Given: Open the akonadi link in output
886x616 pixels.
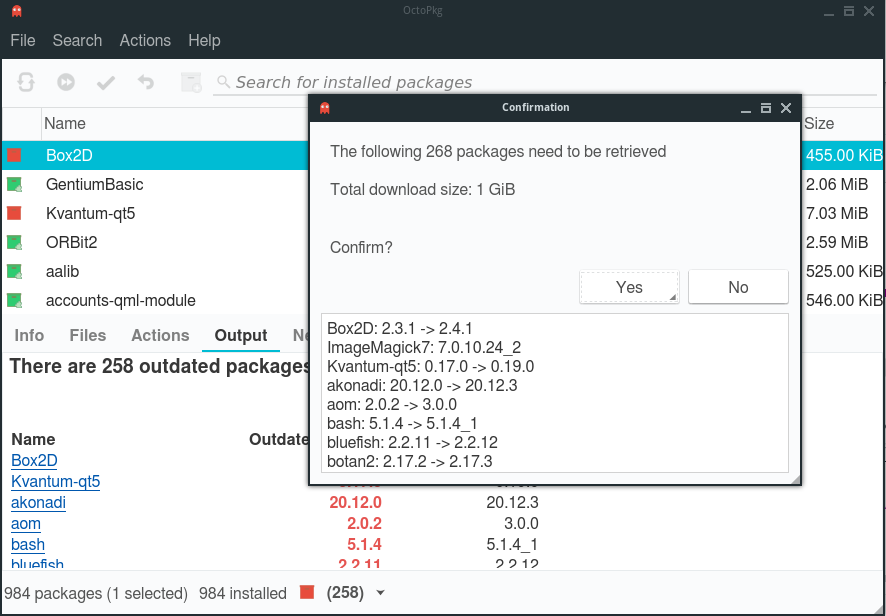Looking at the screenshot, I should [x=38, y=502].
